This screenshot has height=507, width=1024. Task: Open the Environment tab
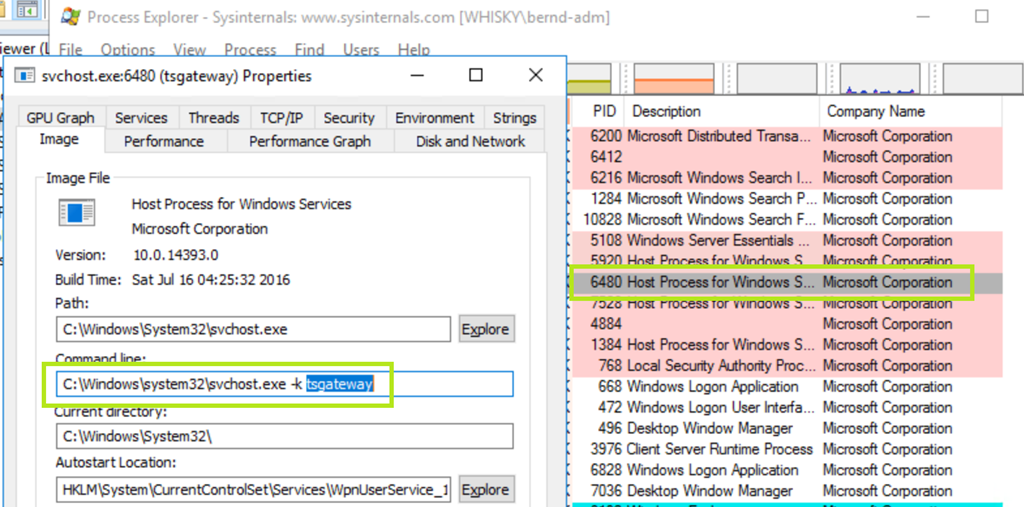pyautogui.click(x=434, y=117)
